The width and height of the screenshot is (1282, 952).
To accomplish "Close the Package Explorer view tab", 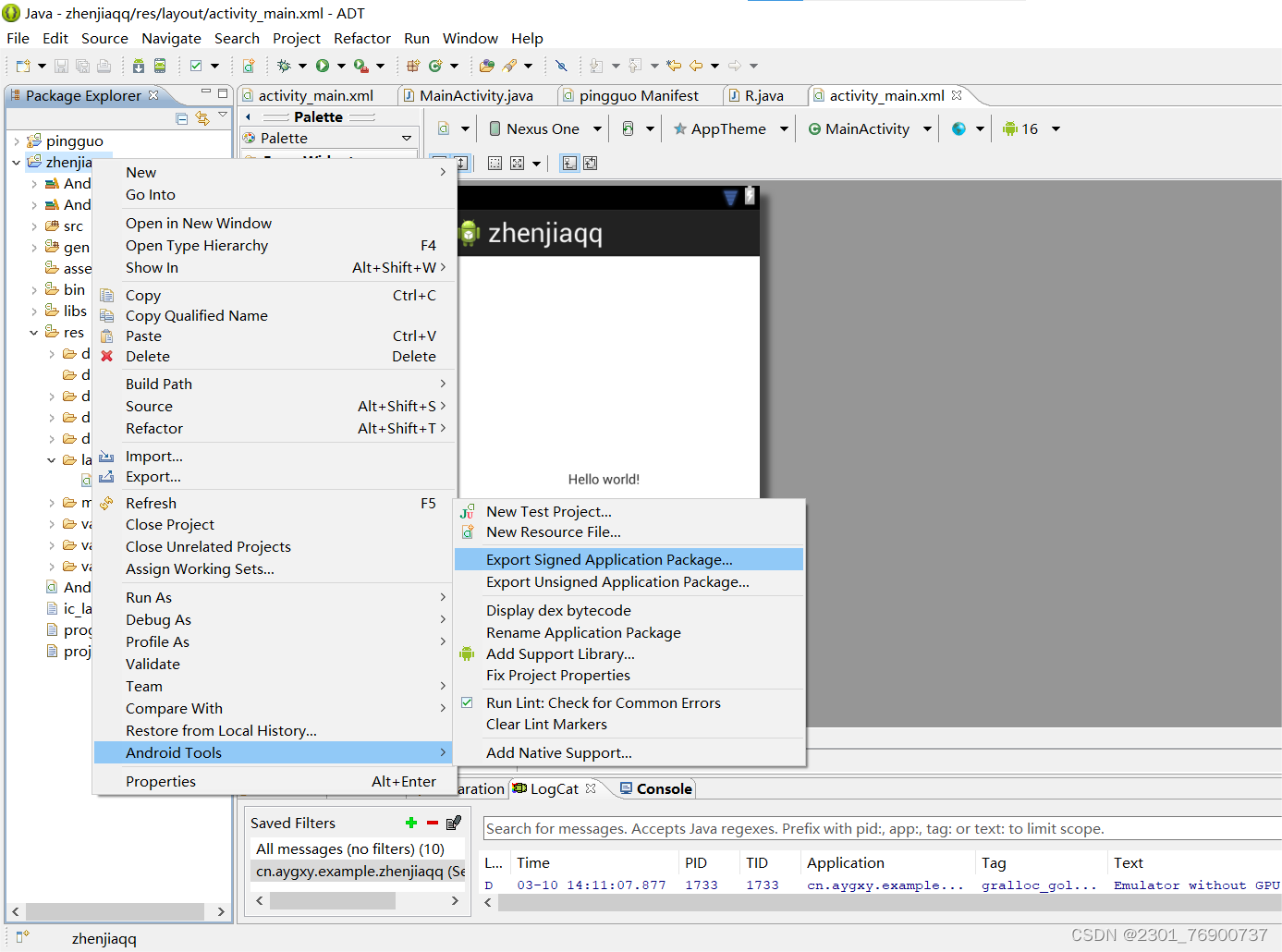I will [153, 95].
